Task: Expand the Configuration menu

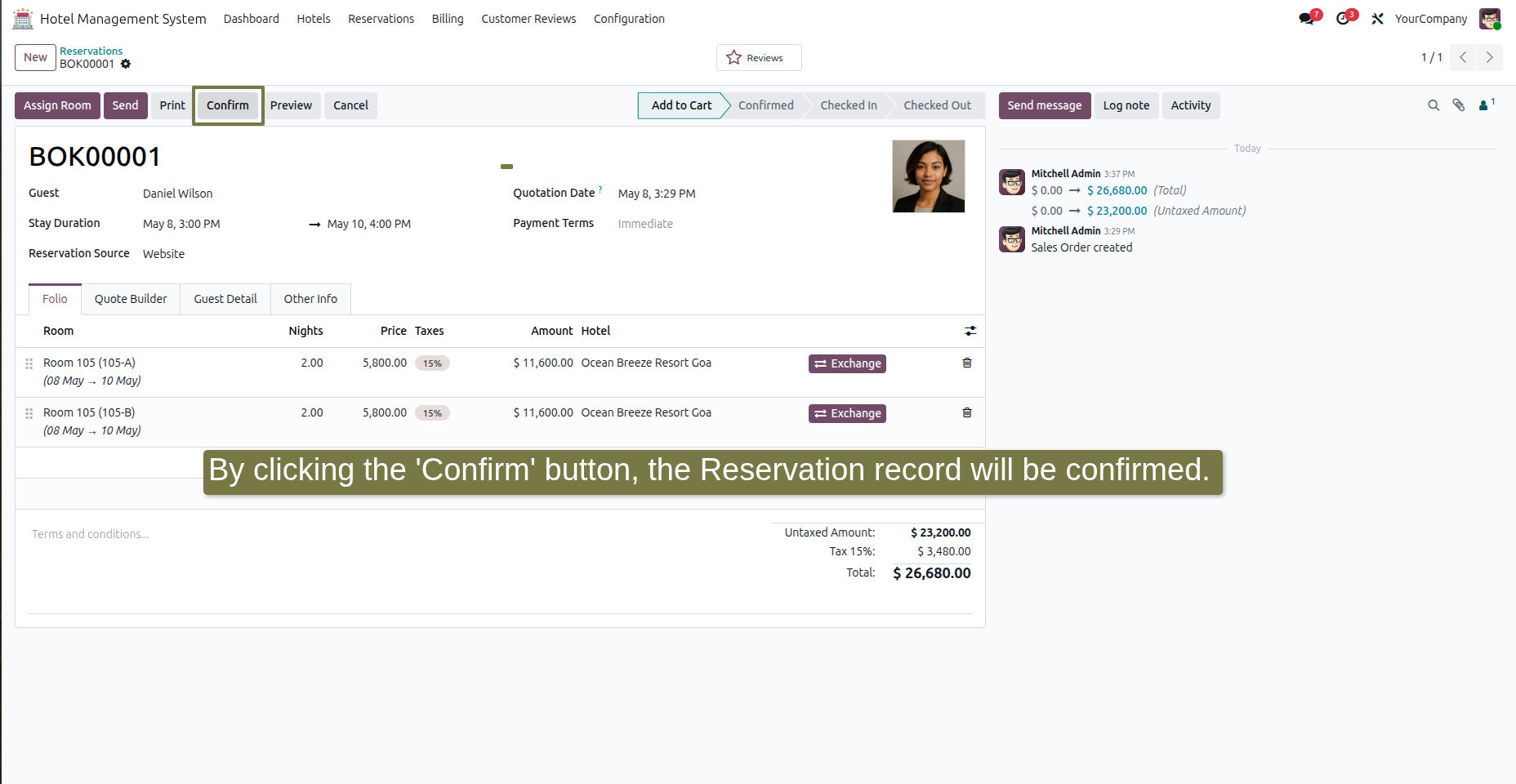Action: 629,19
